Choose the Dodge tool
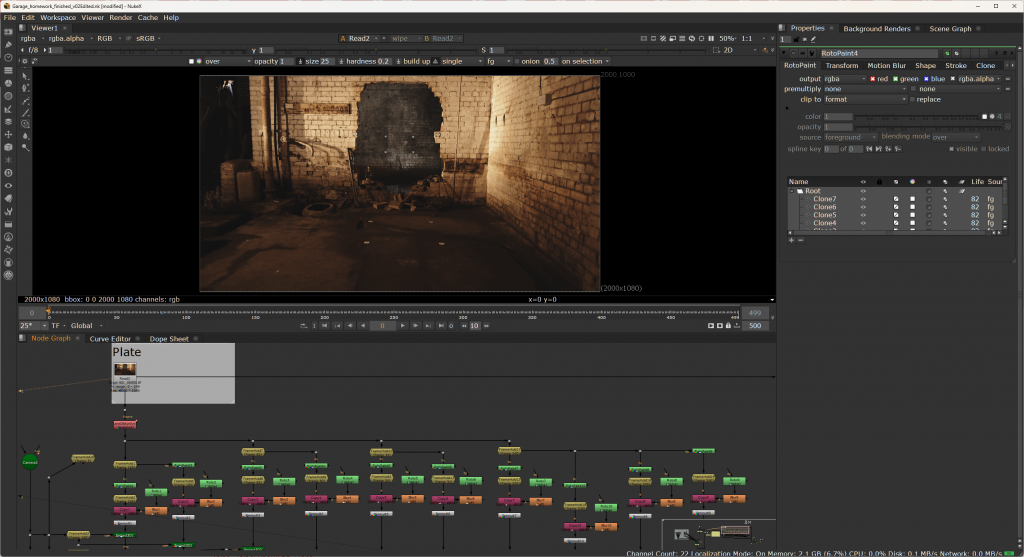Image resolution: width=1024 pixels, height=557 pixels. click(x=25, y=148)
